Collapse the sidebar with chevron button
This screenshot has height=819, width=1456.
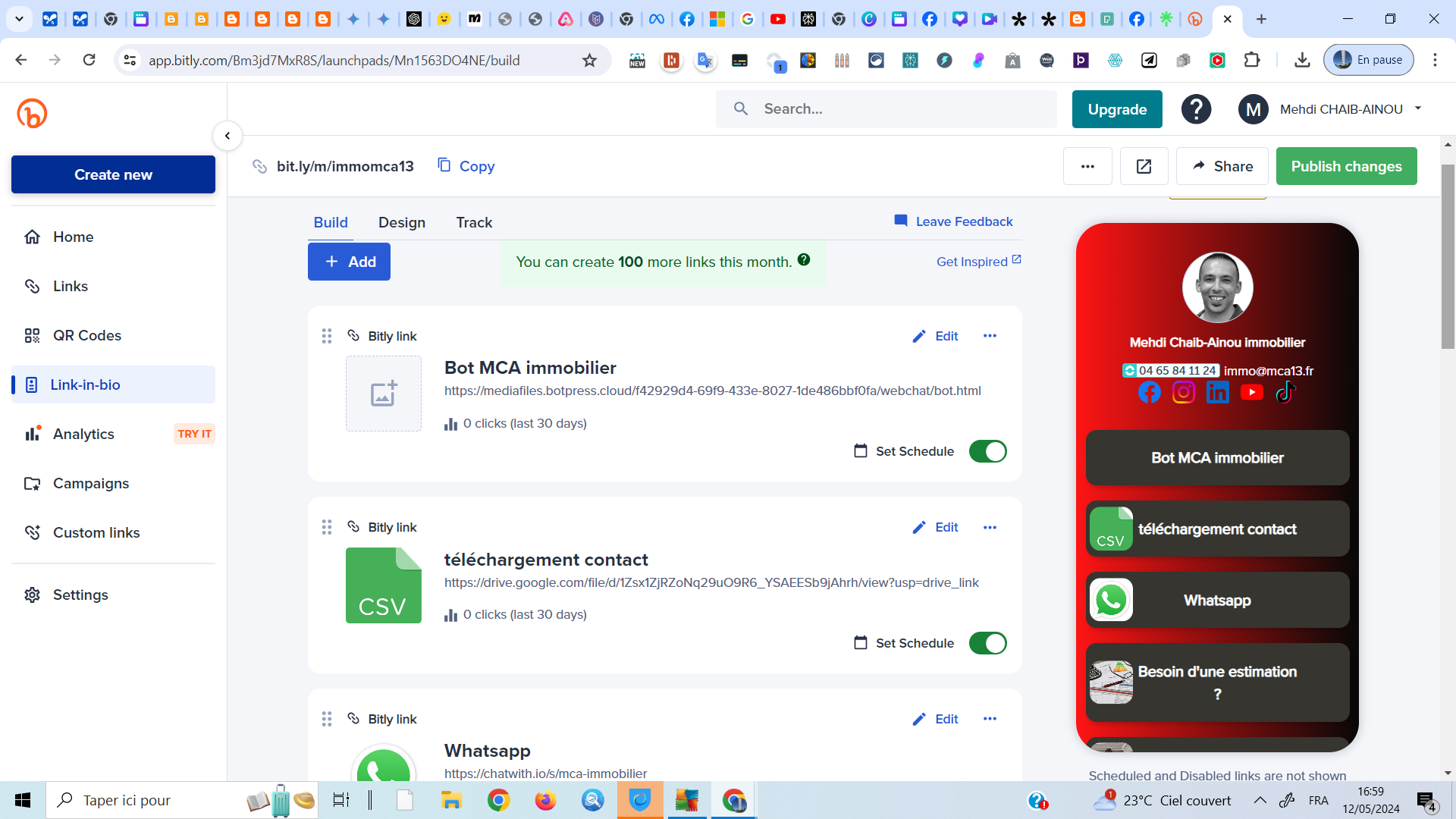[x=227, y=136]
